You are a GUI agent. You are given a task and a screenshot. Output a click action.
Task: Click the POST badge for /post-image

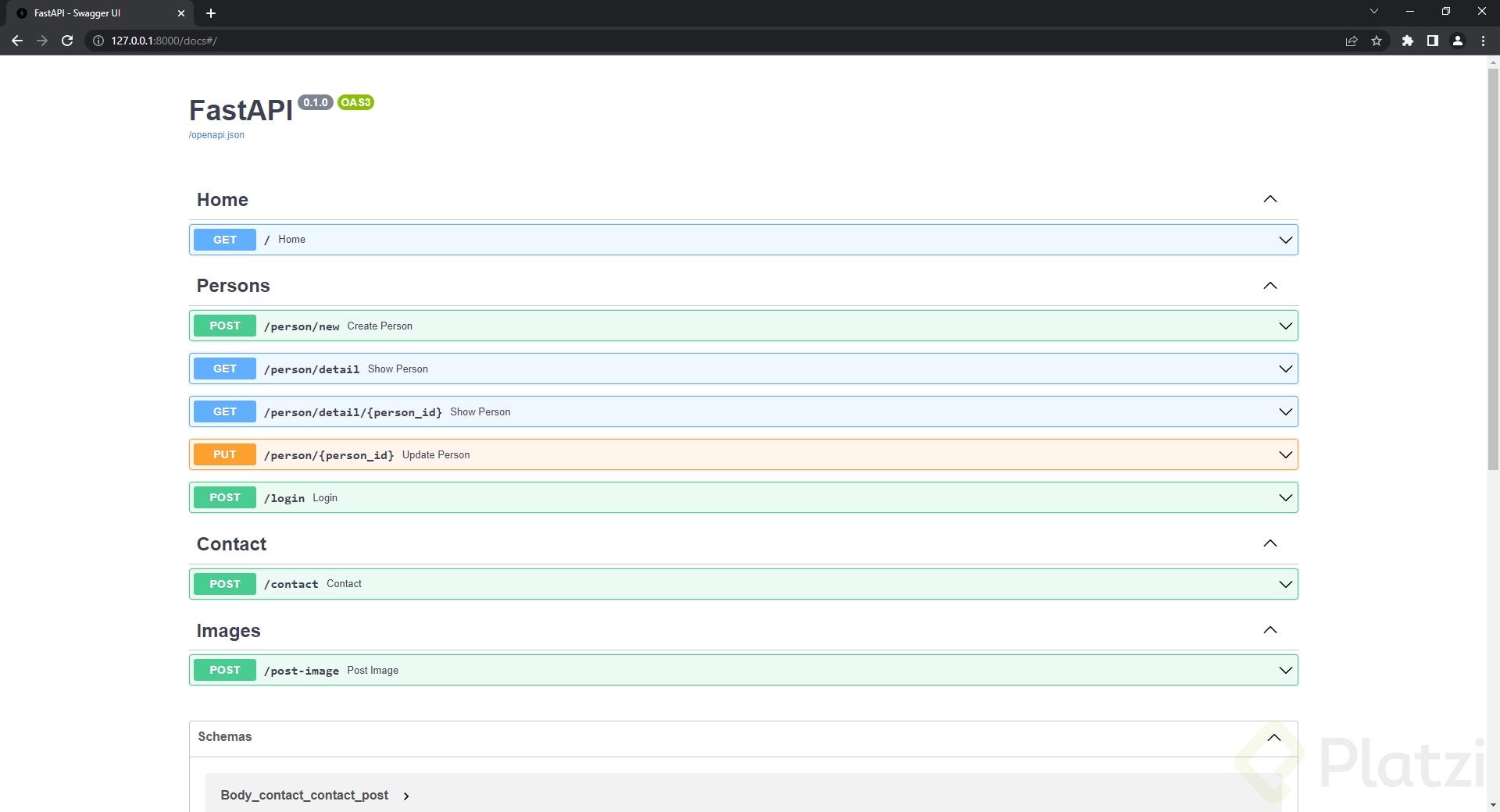225,670
